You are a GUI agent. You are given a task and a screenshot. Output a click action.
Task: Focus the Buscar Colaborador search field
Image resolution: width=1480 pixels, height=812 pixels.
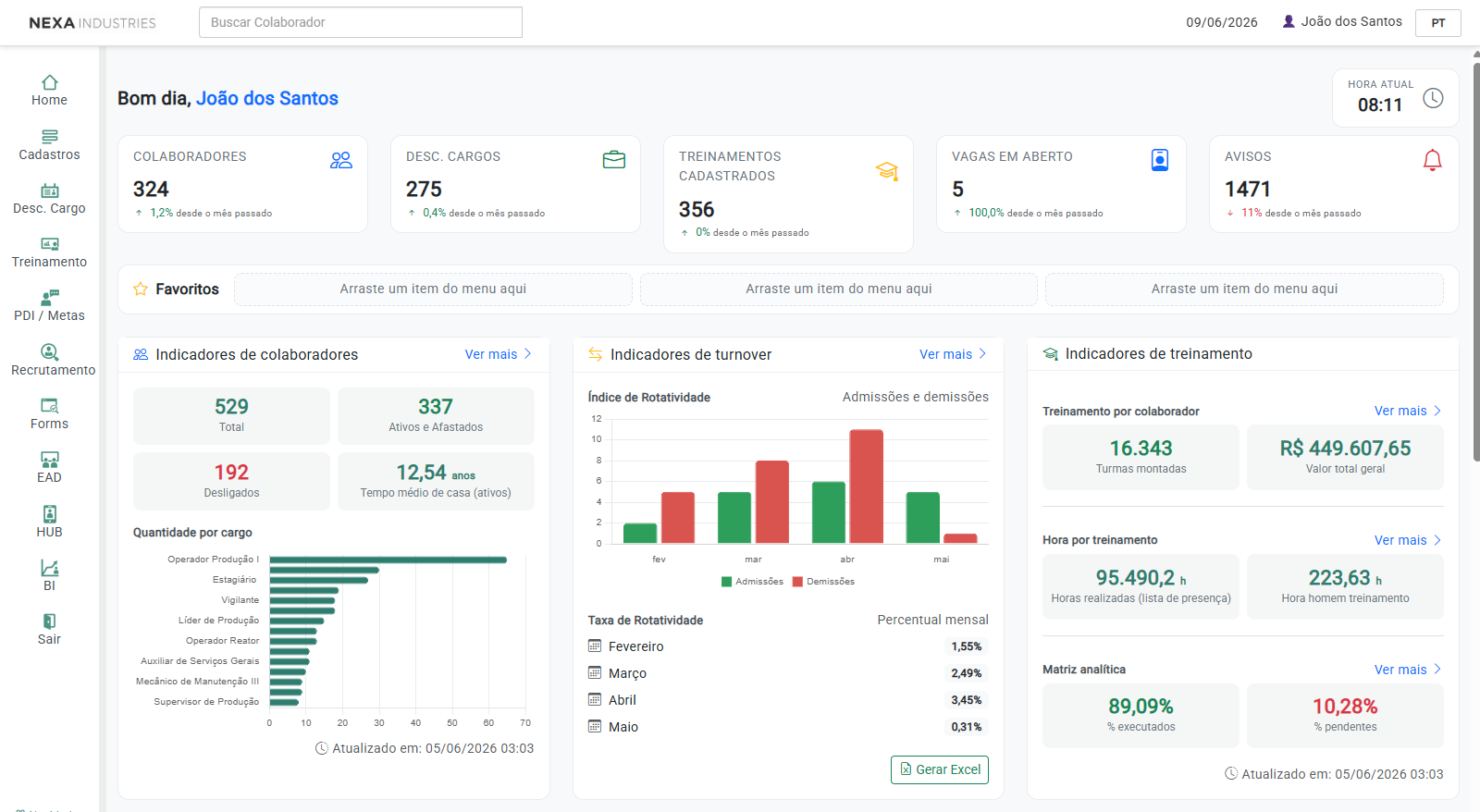(361, 22)
